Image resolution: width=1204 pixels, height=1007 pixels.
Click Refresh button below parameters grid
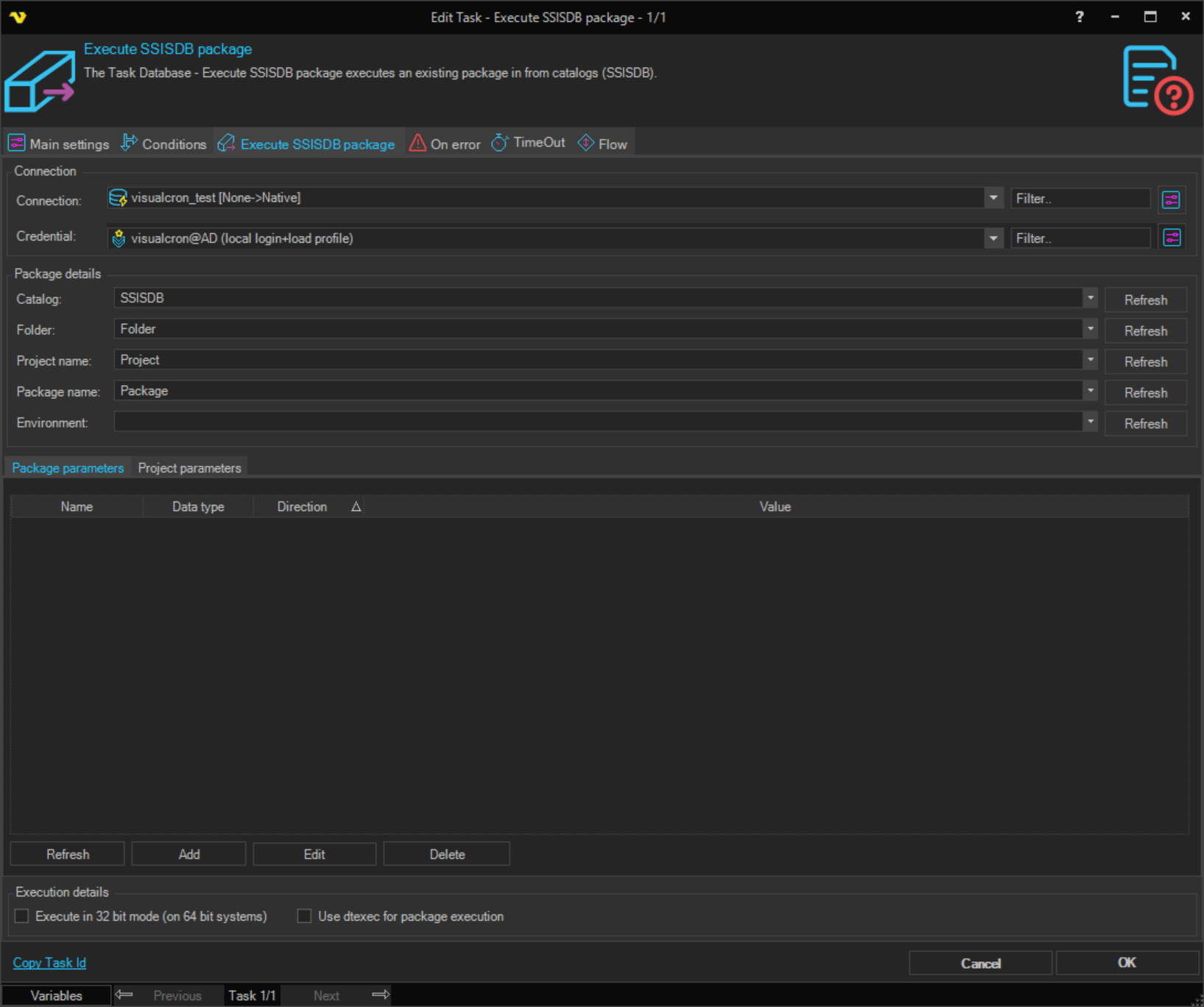coord(68,854)
